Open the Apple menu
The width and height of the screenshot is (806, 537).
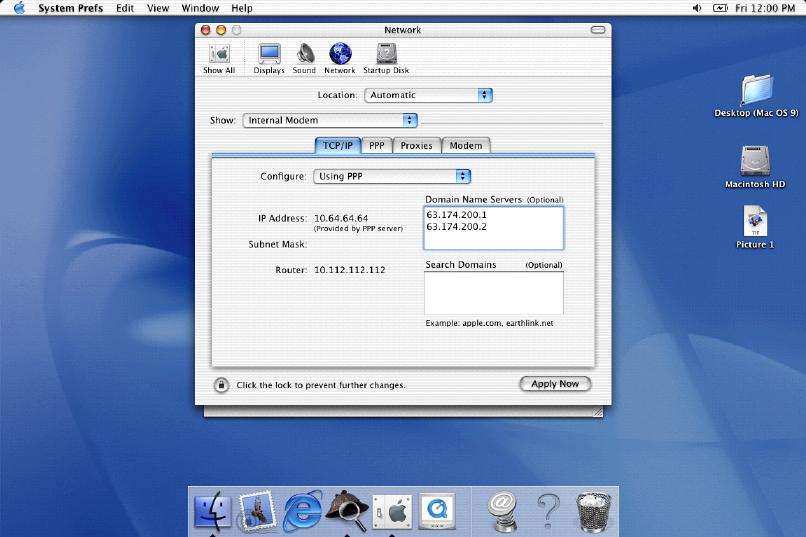(x=19, y=8)
